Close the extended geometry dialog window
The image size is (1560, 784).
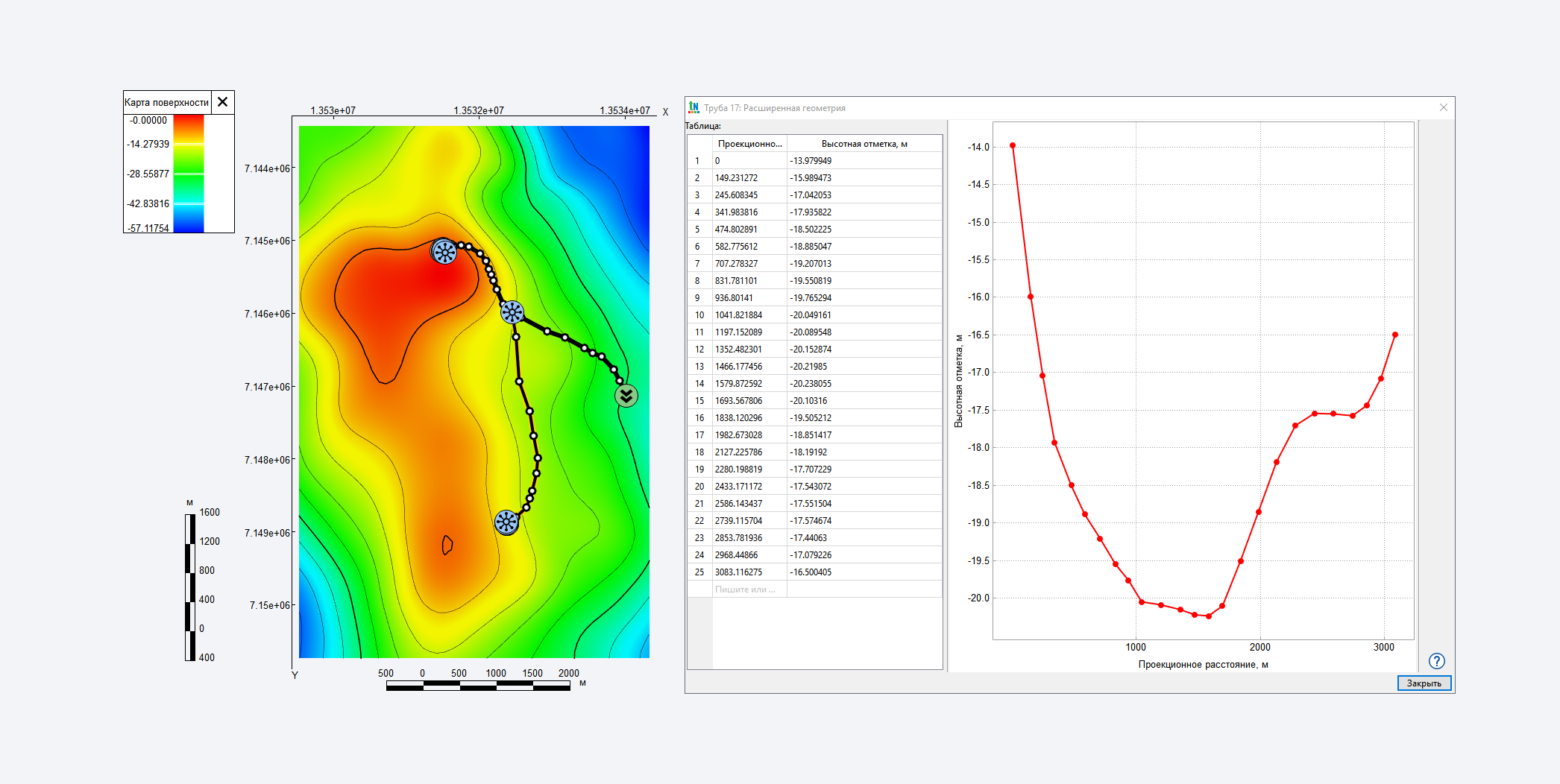pyautogui.click(x=1443, y=107)
